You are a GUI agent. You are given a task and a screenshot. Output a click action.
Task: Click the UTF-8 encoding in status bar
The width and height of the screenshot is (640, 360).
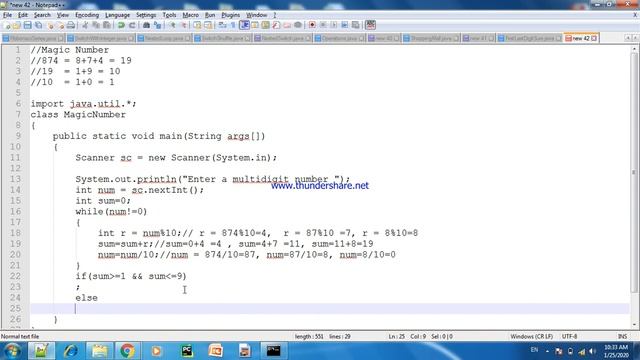569,336
